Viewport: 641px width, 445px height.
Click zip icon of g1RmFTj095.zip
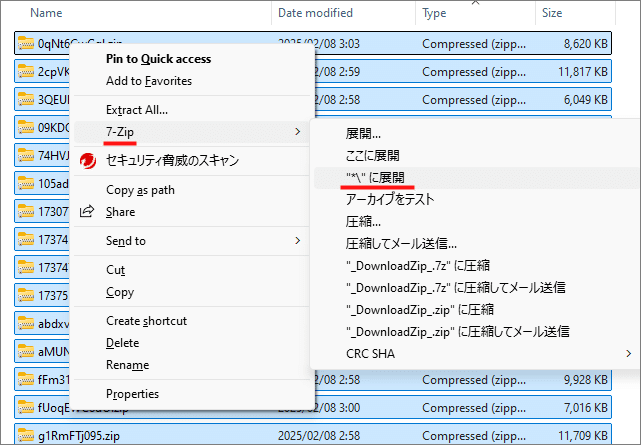26,436
